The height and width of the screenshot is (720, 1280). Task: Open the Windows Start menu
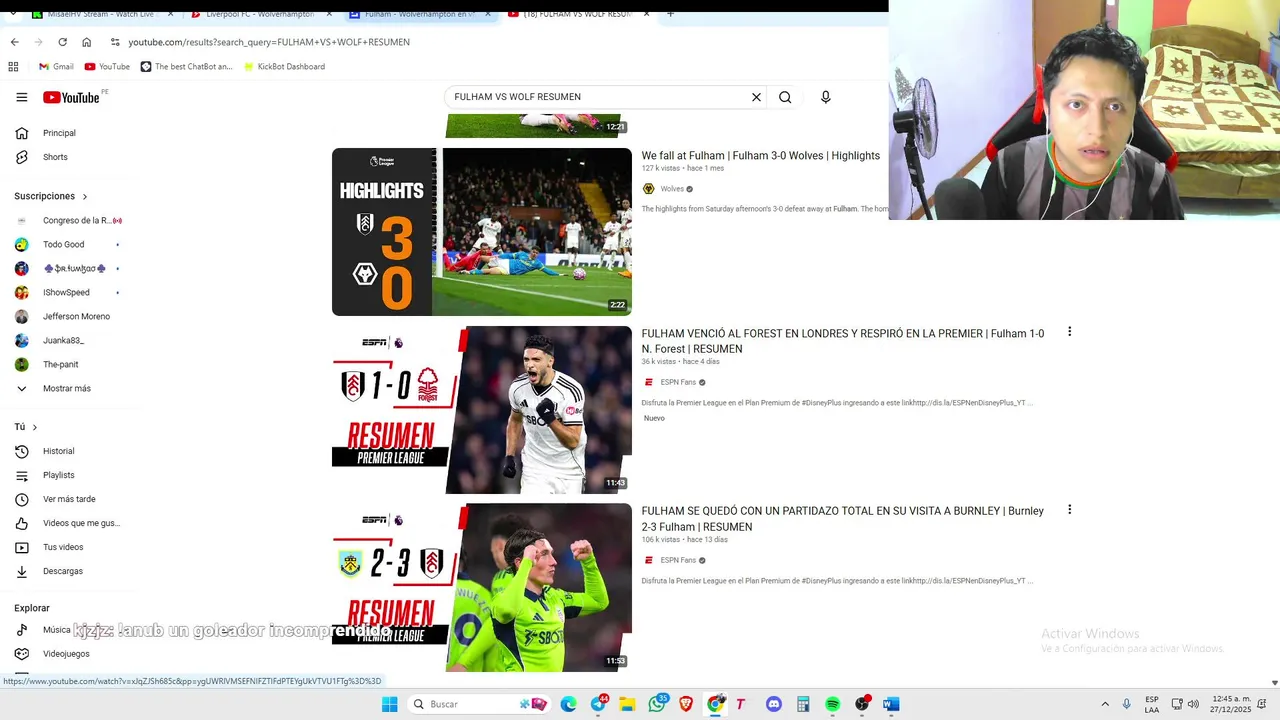tap(389, 704)
